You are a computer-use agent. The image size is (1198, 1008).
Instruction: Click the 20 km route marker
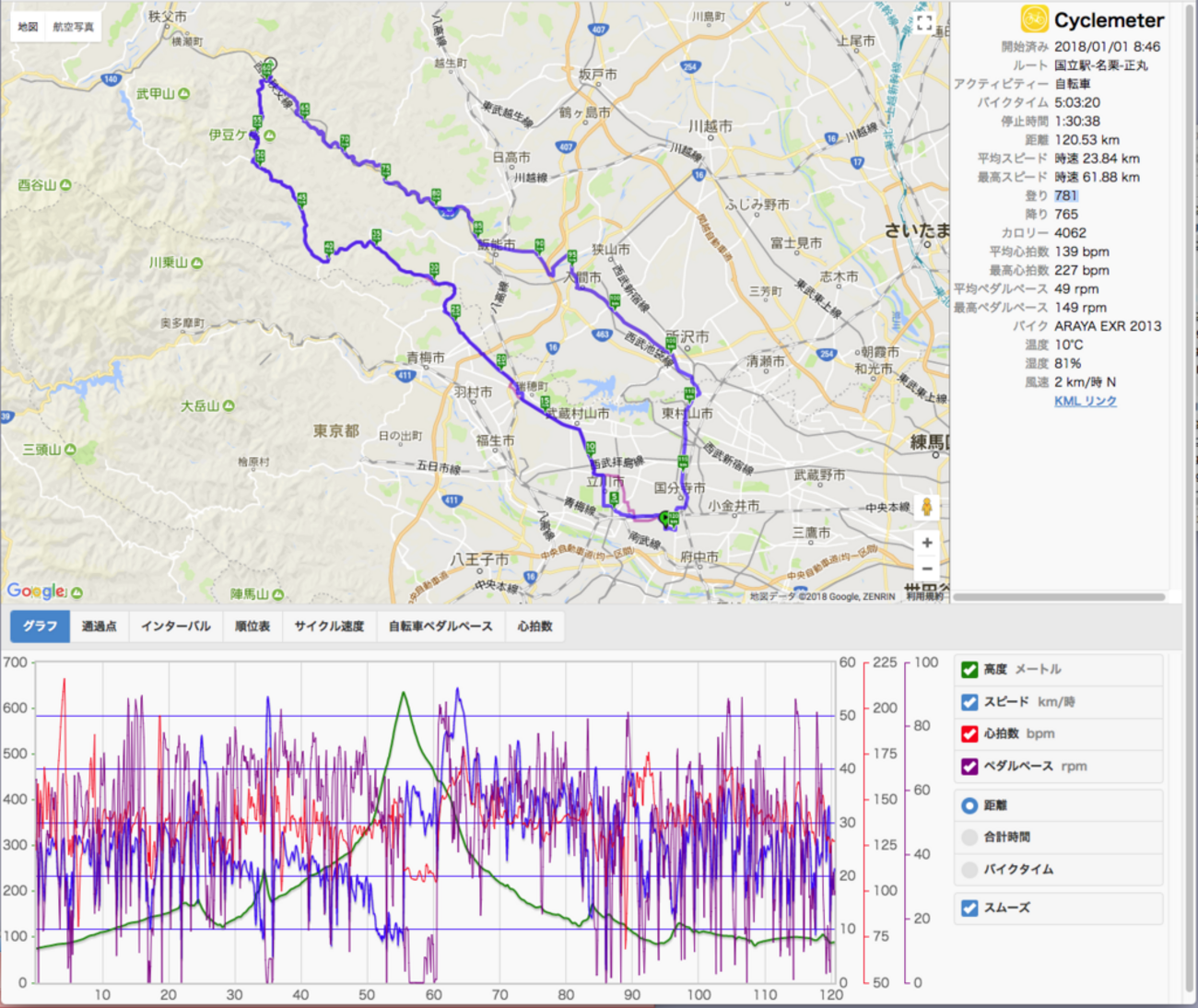(501, 360)
